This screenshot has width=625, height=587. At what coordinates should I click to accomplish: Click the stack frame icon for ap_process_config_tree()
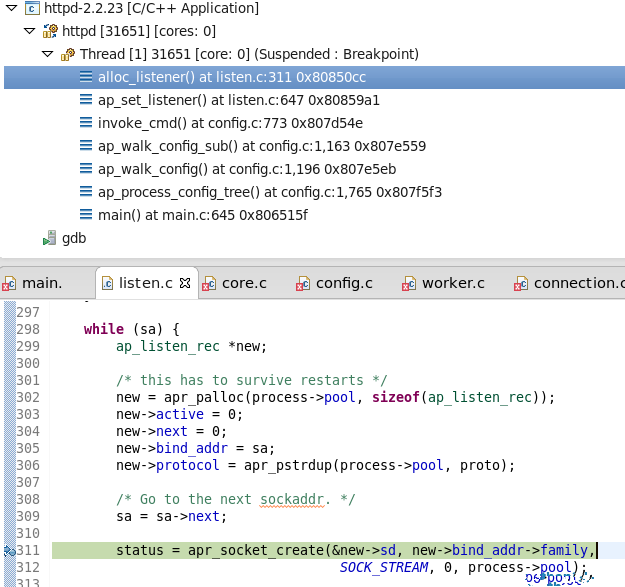tap(86, 192)
